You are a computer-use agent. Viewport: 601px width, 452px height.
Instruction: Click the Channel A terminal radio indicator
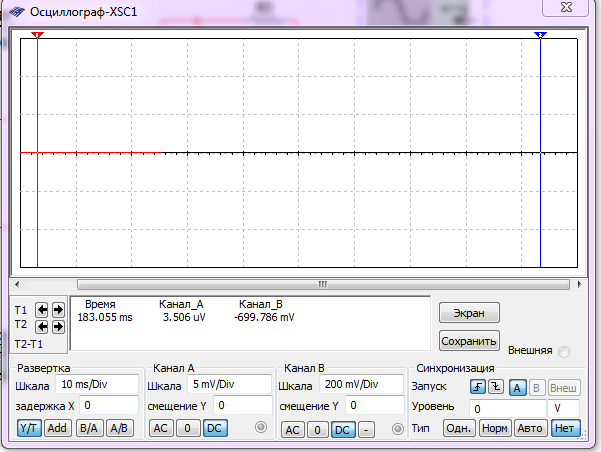261,427
